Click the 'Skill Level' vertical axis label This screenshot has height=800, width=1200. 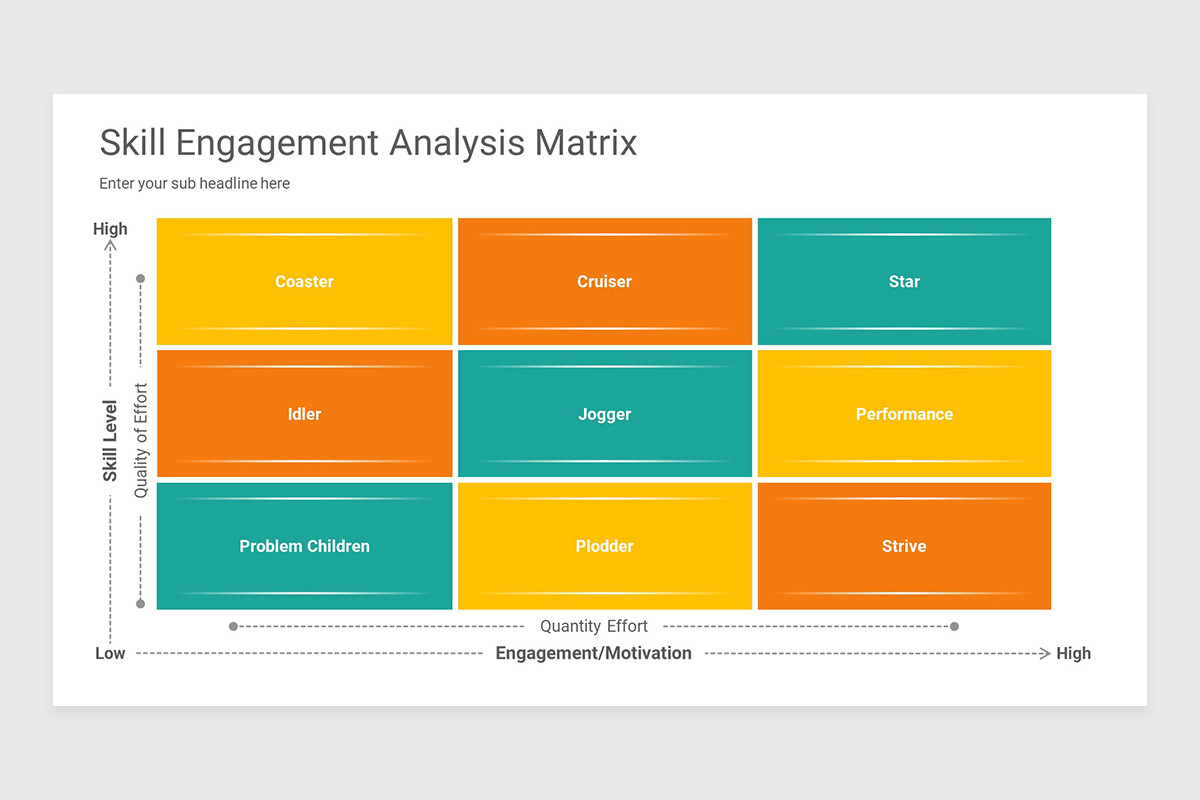click(110, 441)
